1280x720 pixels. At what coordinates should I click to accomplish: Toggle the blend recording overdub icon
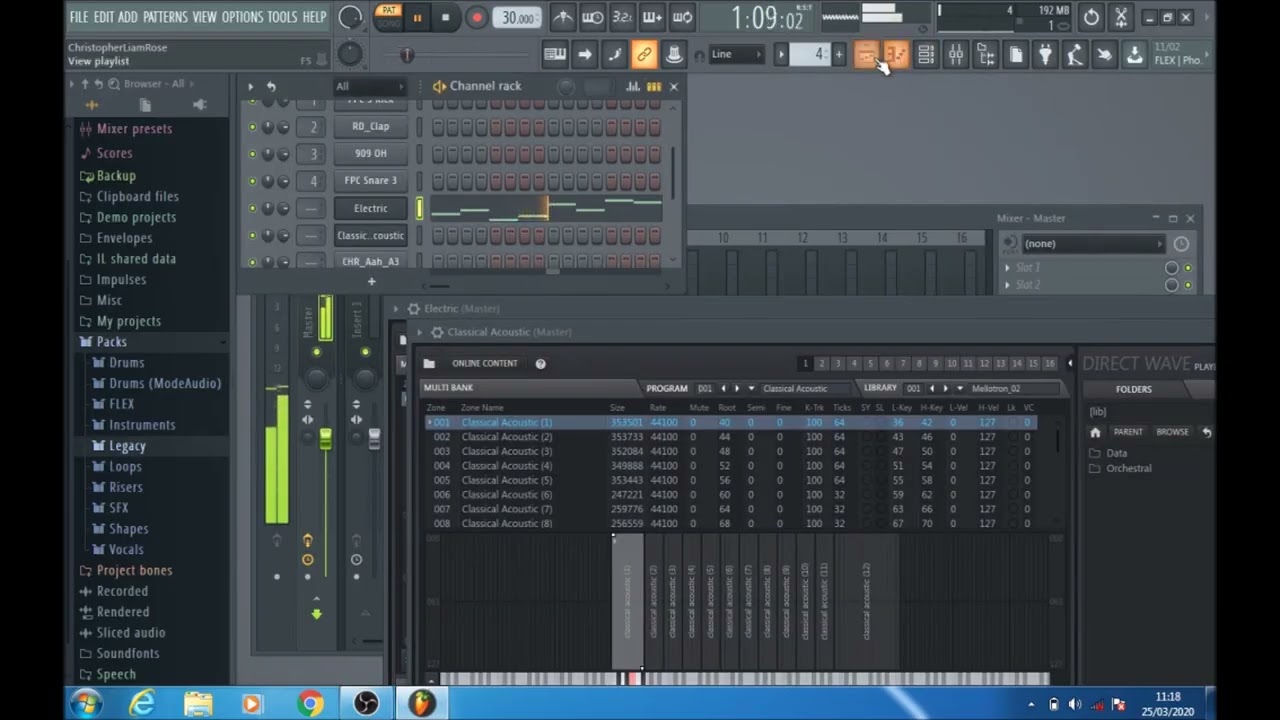pos(652,17)
